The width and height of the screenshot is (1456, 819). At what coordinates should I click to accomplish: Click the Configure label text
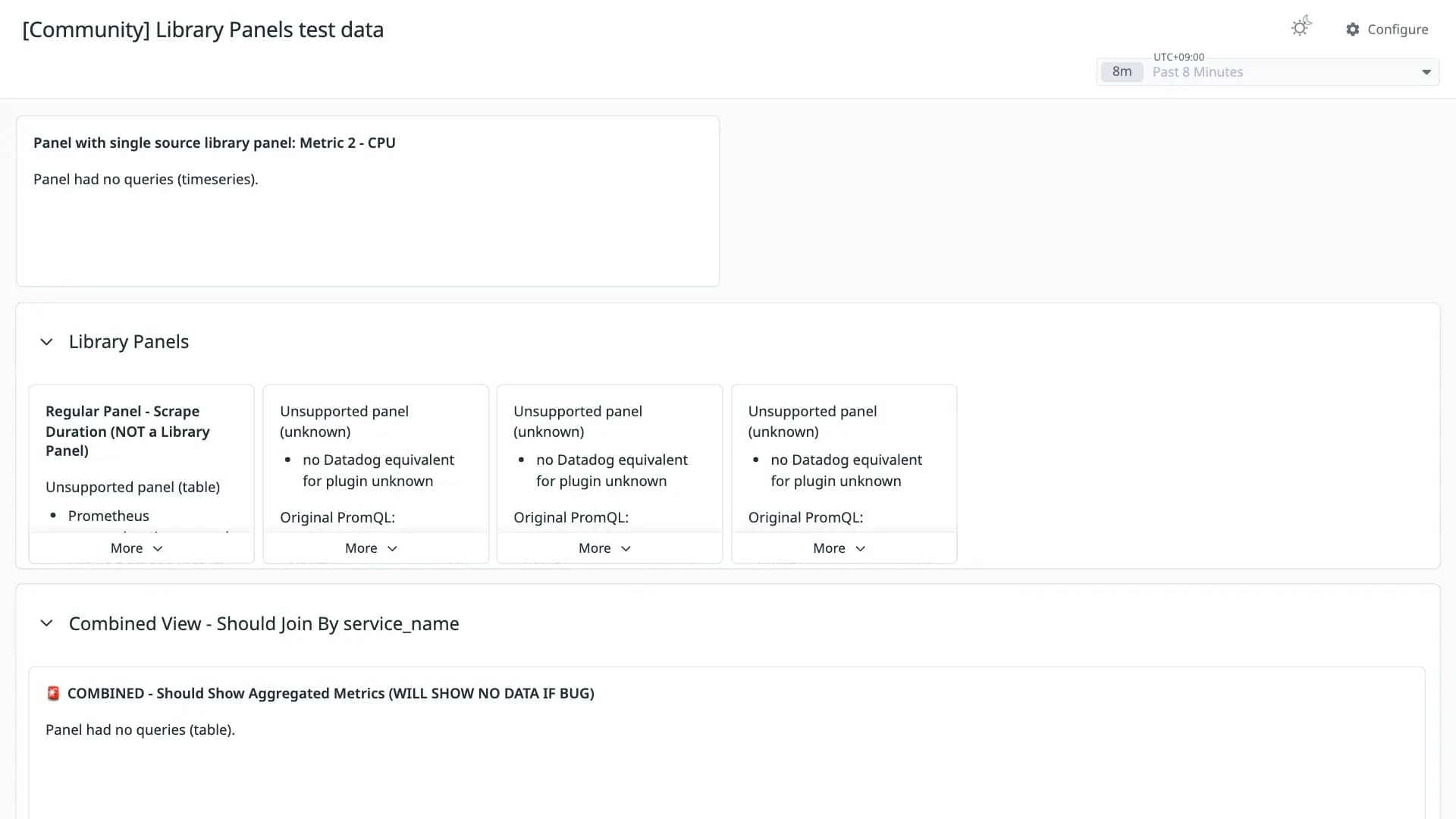(1398, 30)
